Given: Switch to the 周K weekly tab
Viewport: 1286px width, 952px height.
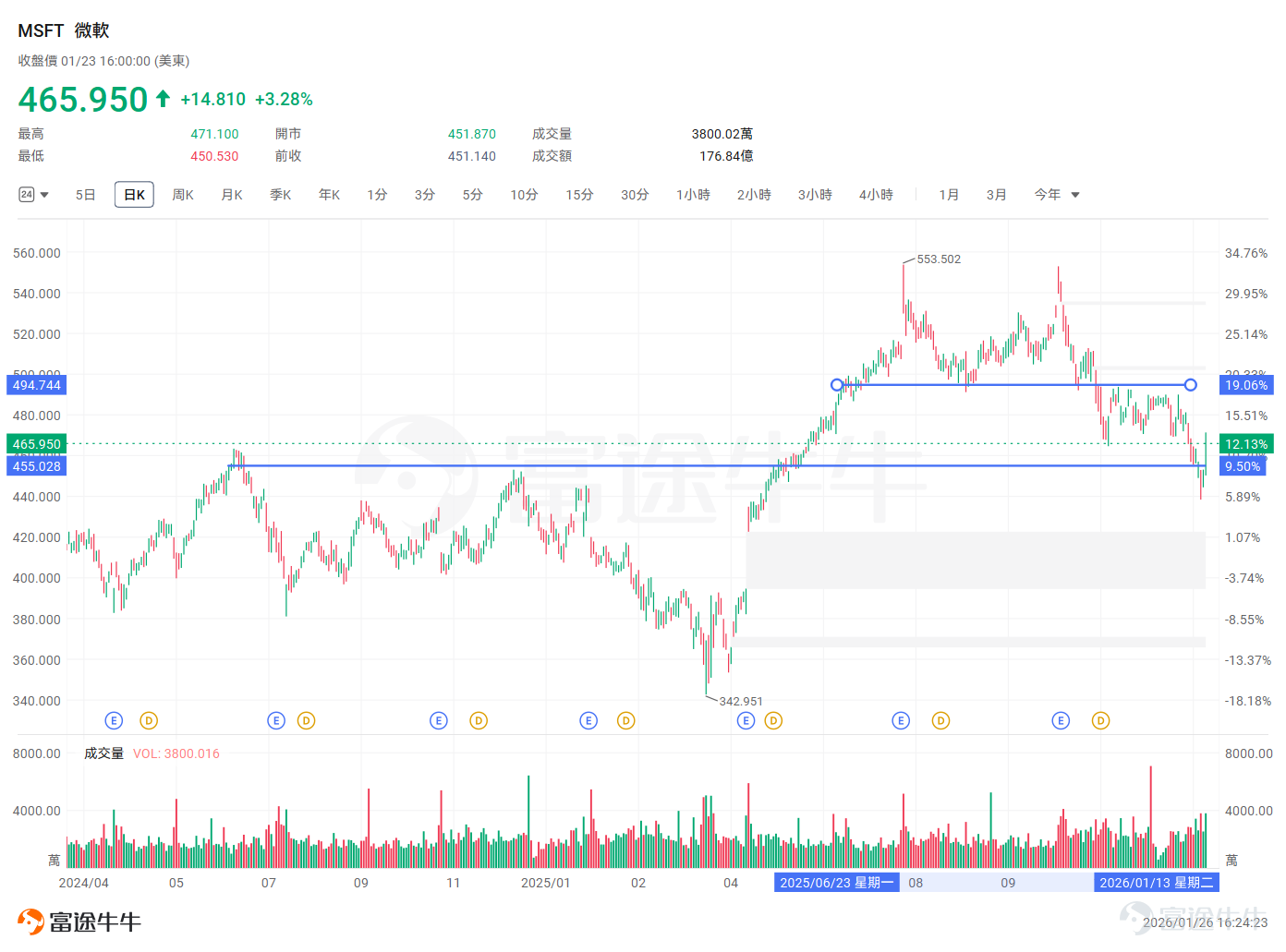Looking at the screenshot, I should pyautogui.click(x=183, y=195).
